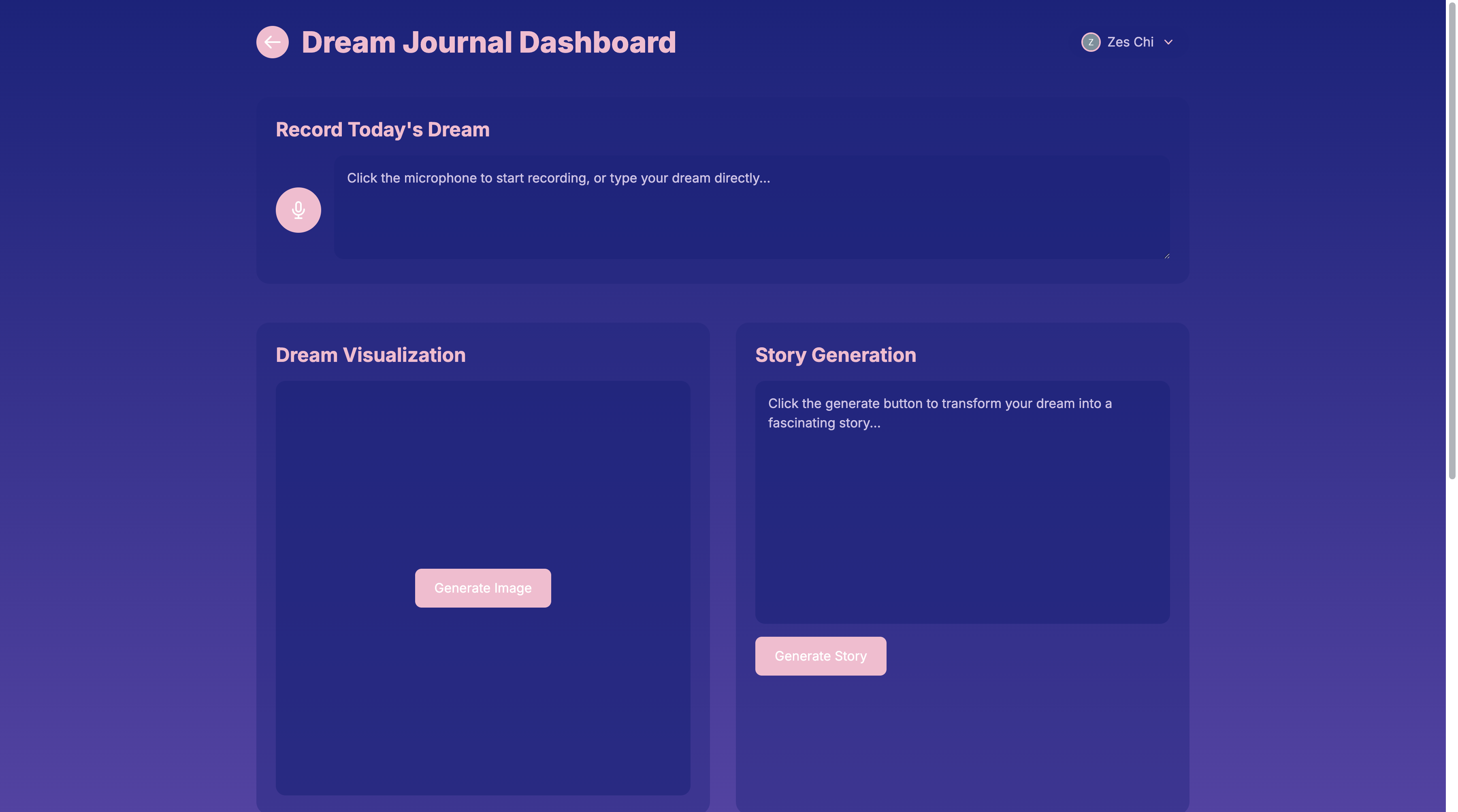Viewport: 1458px width, 812px height.
Task: Click the microphone prompt placeholder text
Action: tap(558, 178)
